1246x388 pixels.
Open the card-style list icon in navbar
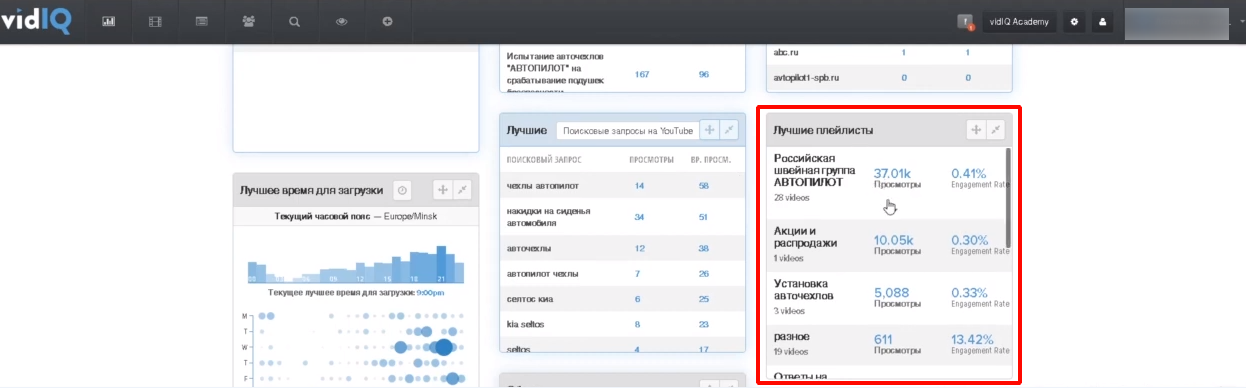point(202,21)
